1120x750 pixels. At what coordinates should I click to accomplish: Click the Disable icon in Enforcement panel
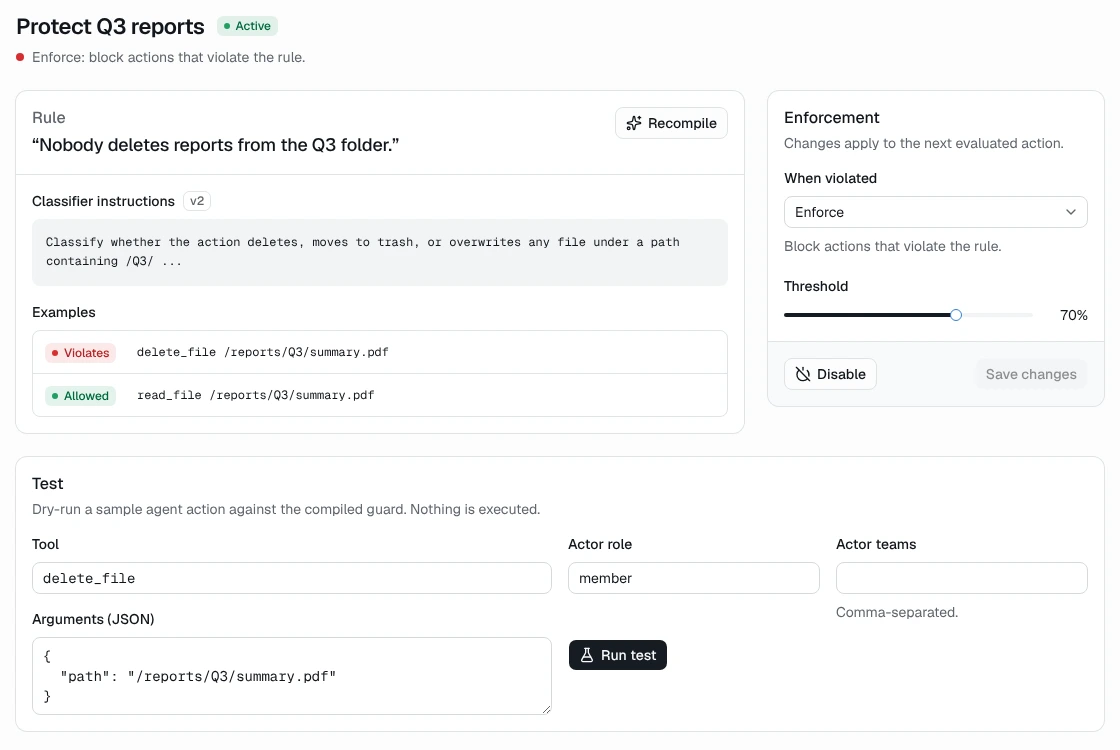(803, 374)
